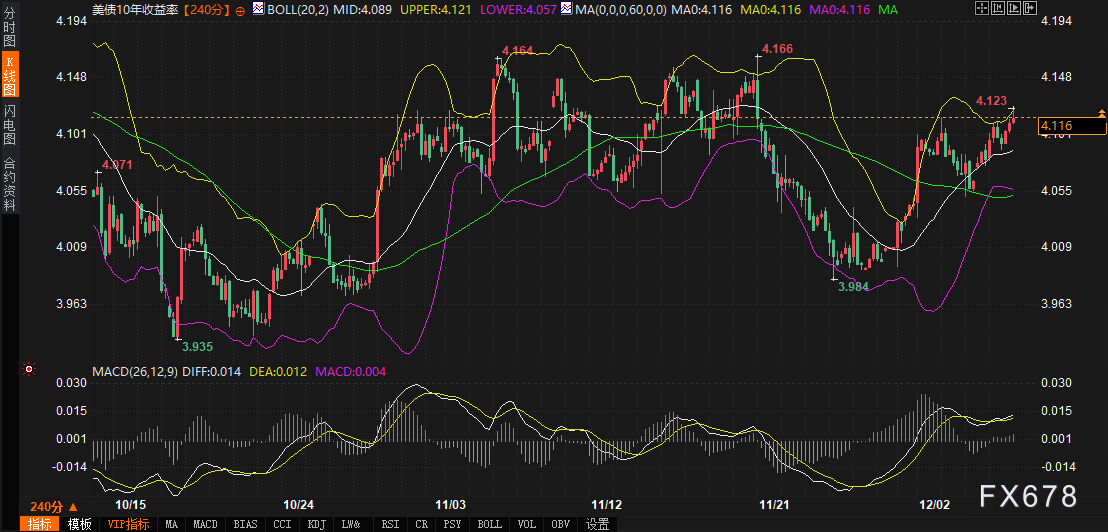The width and height of the screenshot is (1108, 532).
Task: Open 设置 settings in indicator bar
Action: pyautogui.click(x=598, y=524)
